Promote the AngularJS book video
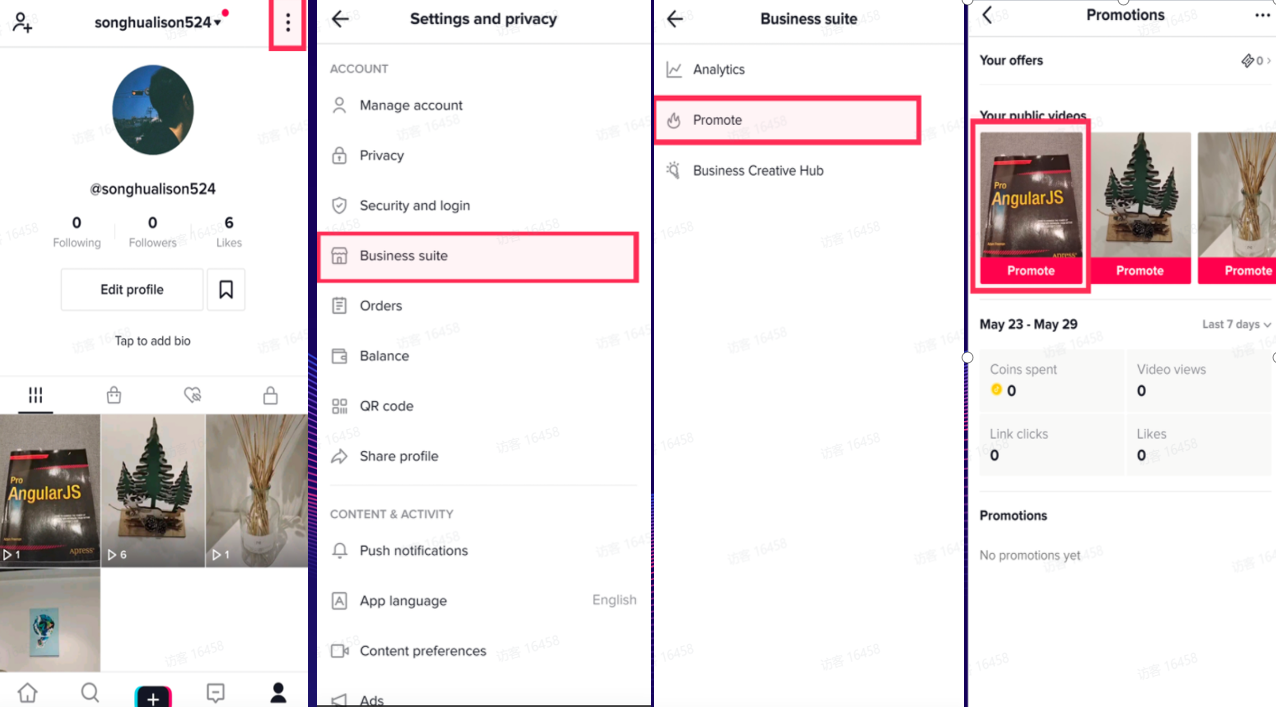 tap(1031, 271)
